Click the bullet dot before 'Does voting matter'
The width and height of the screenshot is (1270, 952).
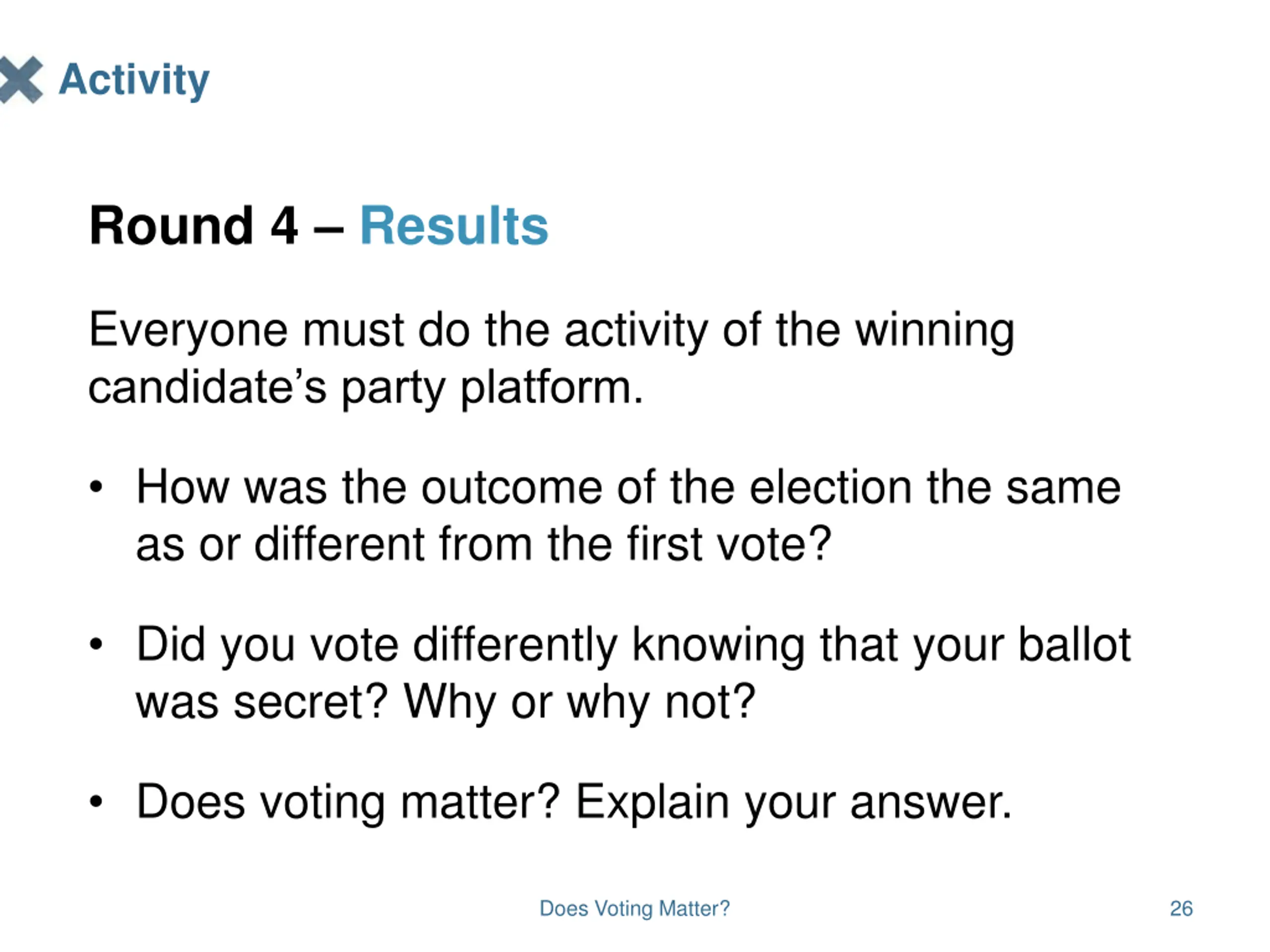(96, 802)
